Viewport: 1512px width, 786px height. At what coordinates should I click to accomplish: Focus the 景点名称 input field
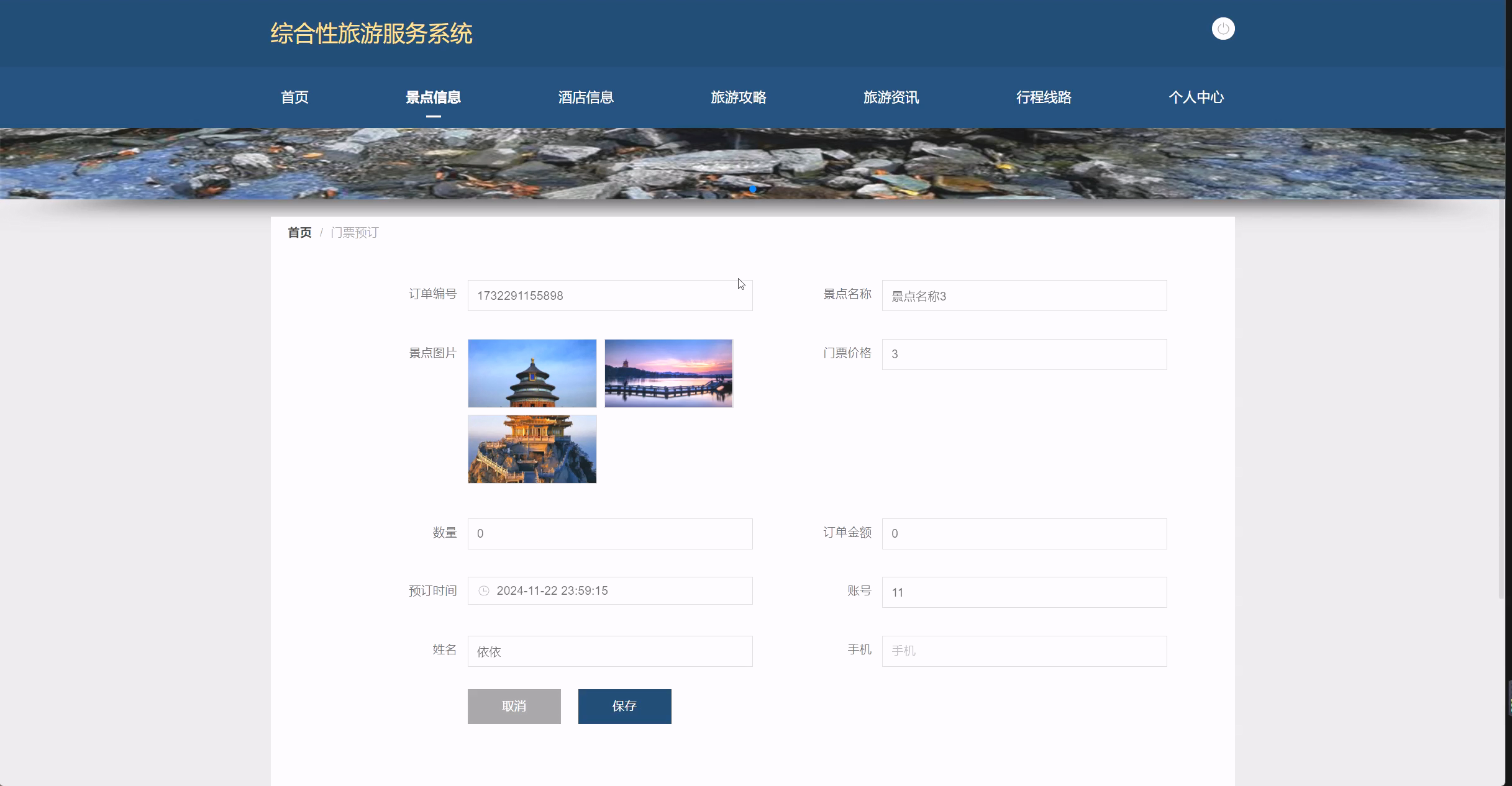tap(1024, 296)
